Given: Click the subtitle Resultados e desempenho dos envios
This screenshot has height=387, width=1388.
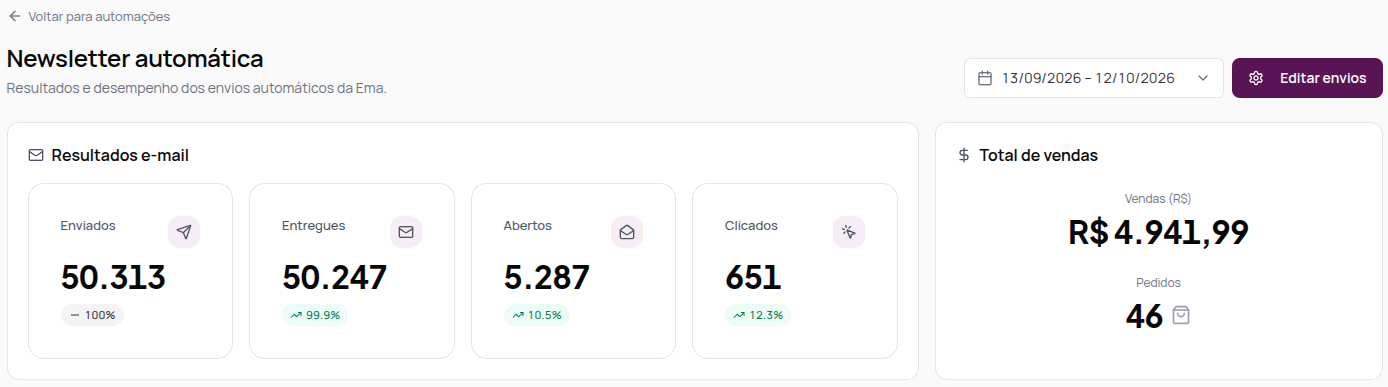Looking at the screenshot, I should click(197, 88).
